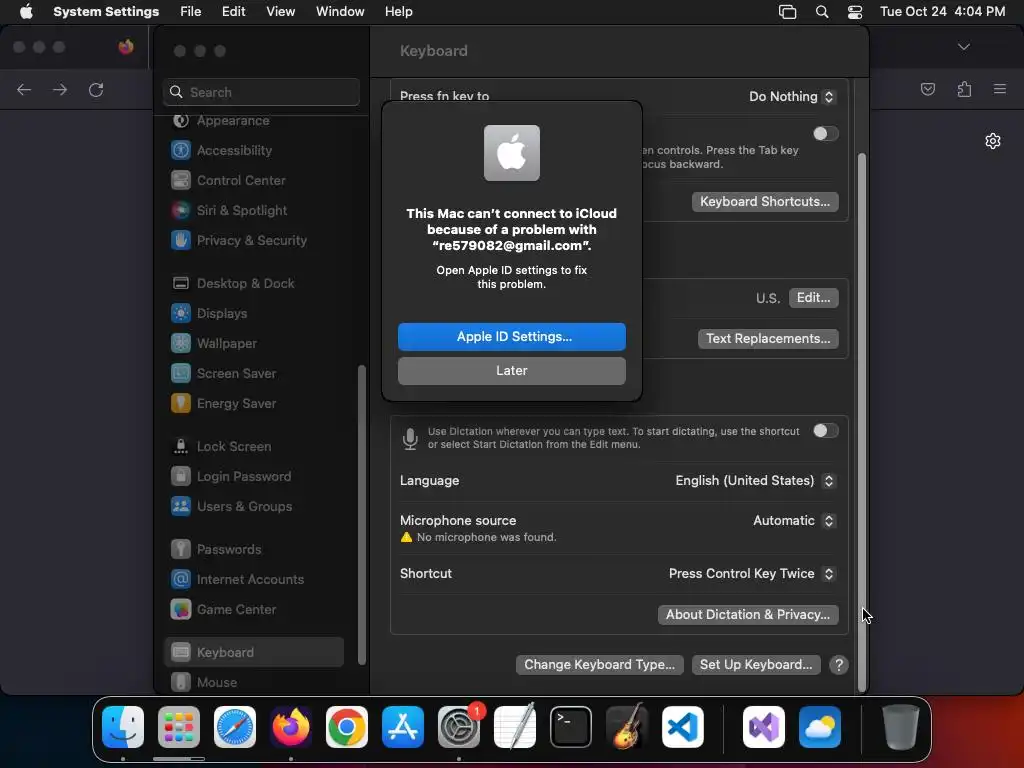Open the Edit menu
The width and height of the screenshot is (1024, 768).
[x=233, y=12]
